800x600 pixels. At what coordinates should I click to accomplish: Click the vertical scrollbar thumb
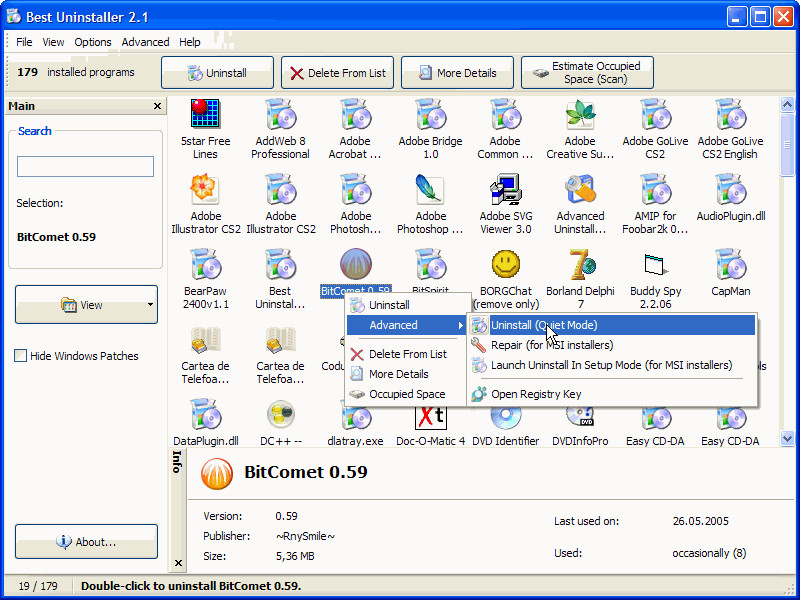(787, 145)
